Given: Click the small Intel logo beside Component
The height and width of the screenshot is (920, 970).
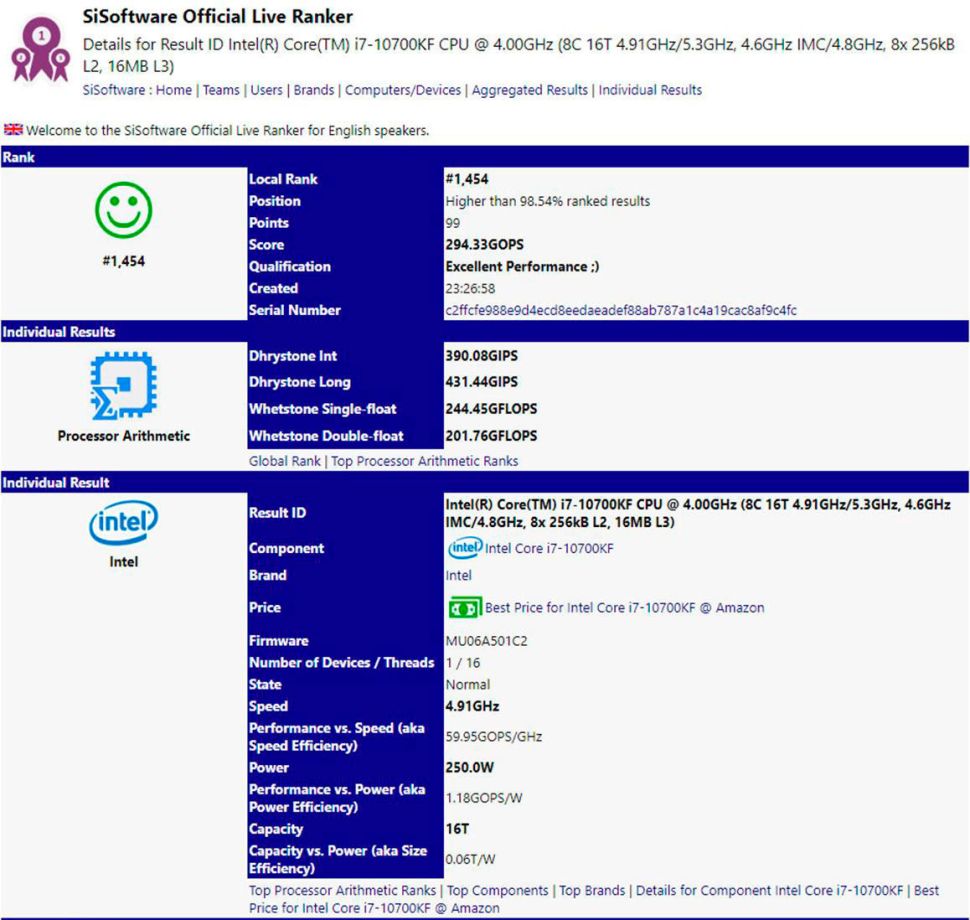Looking at the screenshot, I should tap(465, 548).
